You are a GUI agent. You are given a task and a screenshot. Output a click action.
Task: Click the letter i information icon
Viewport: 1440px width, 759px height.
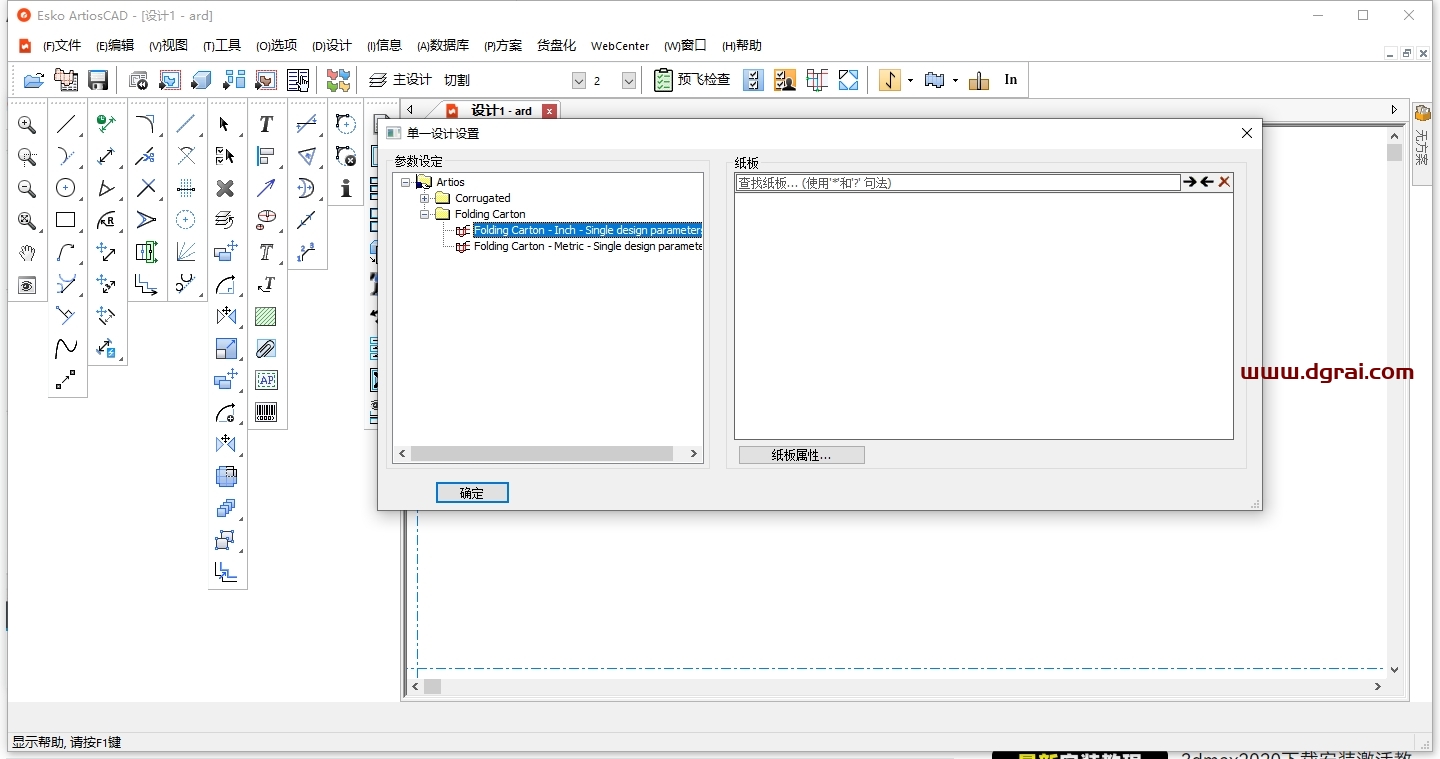[346, 188]
